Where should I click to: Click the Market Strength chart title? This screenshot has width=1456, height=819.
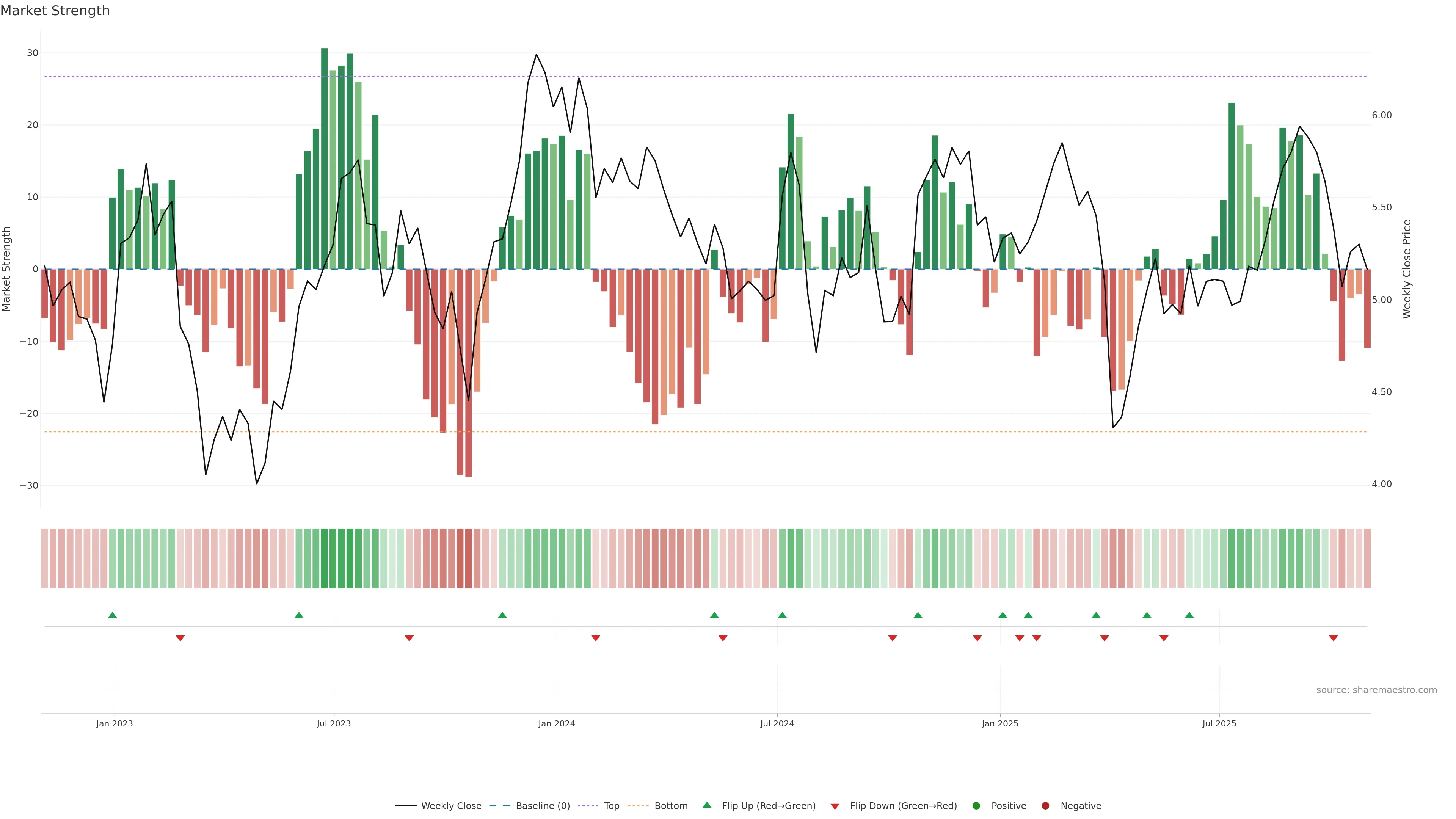[55, 11]
